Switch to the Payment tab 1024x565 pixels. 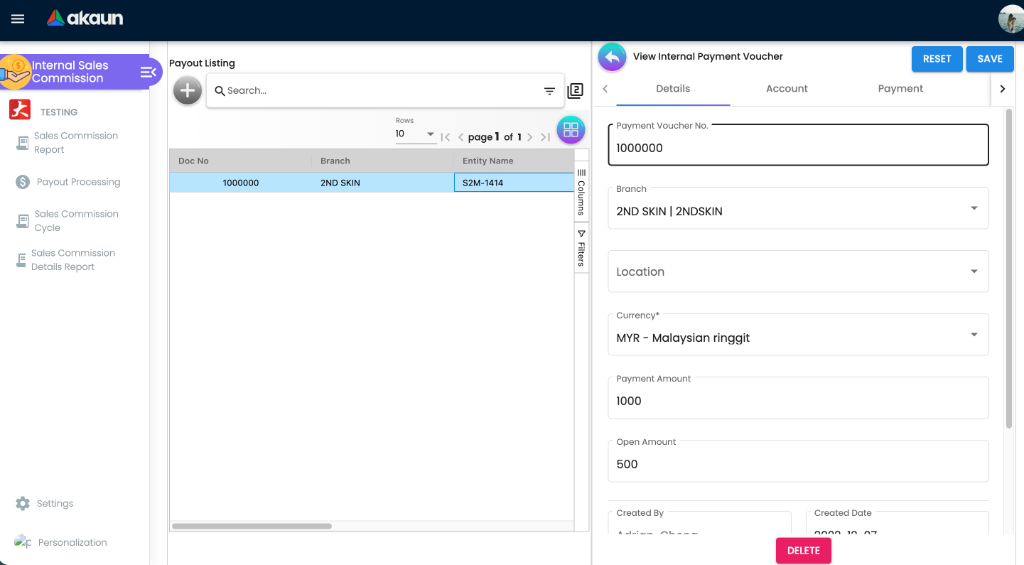[900, 89]
